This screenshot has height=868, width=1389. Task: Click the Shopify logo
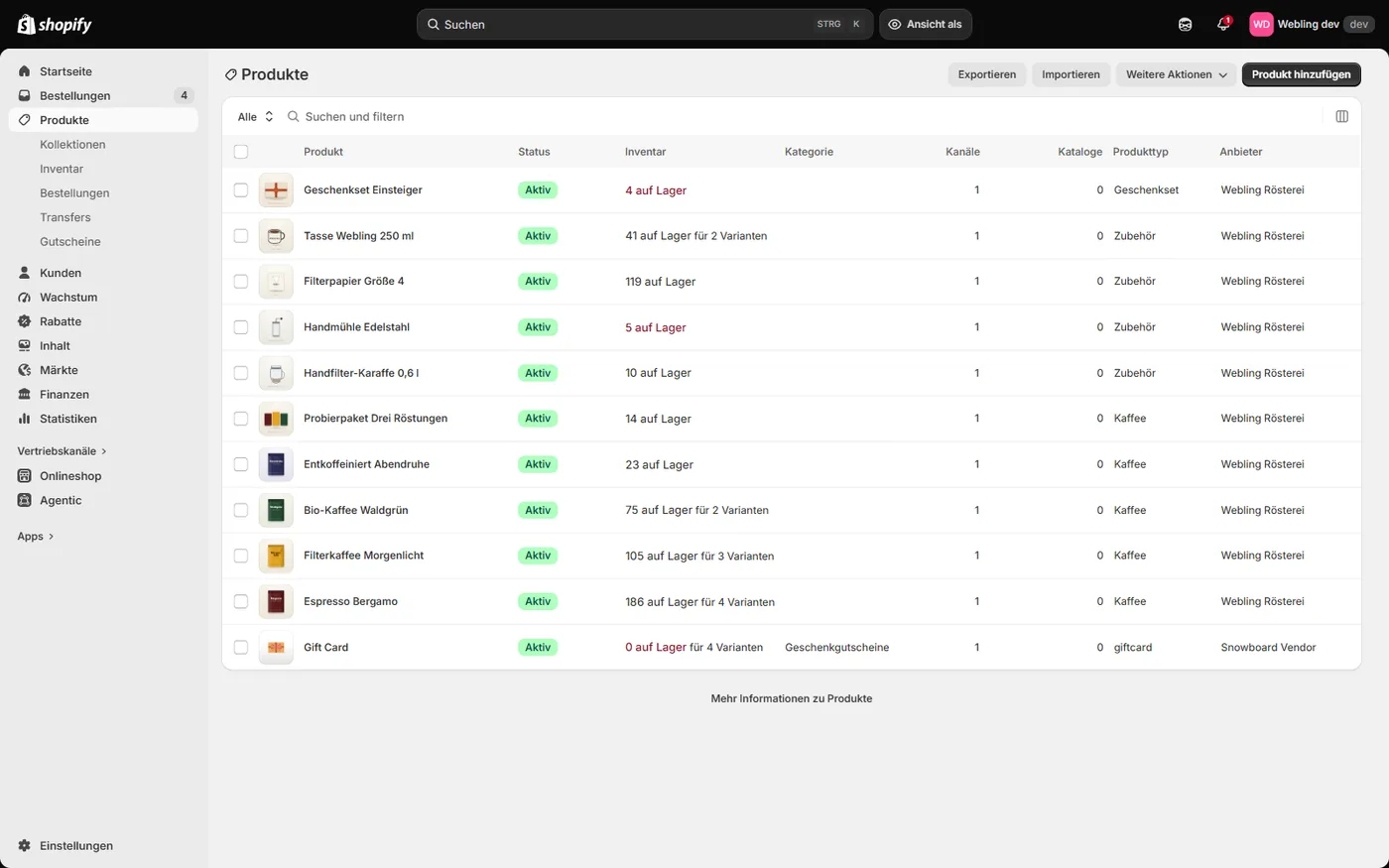click(x=55, y=24)
